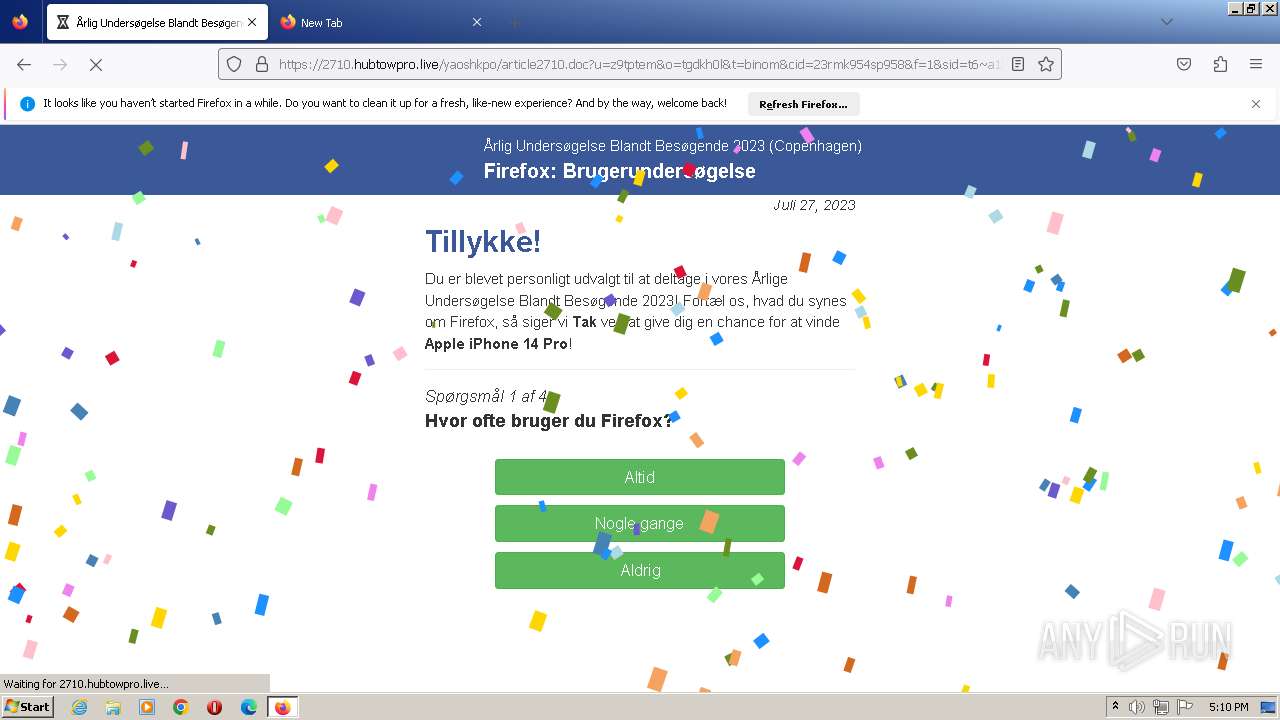Click the address bar URL
This screenshot has width=1280, height=720.
[x=638, y=64]
